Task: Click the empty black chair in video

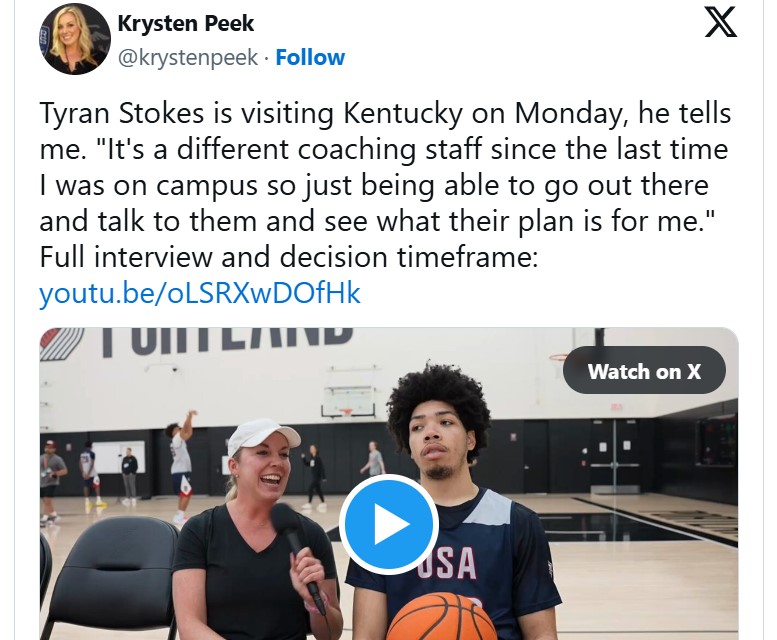Action: tap(110, 575)
